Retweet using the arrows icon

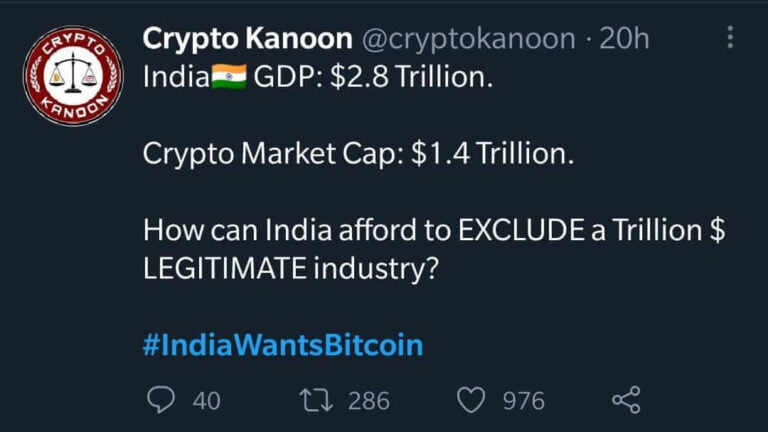[315, 400]
